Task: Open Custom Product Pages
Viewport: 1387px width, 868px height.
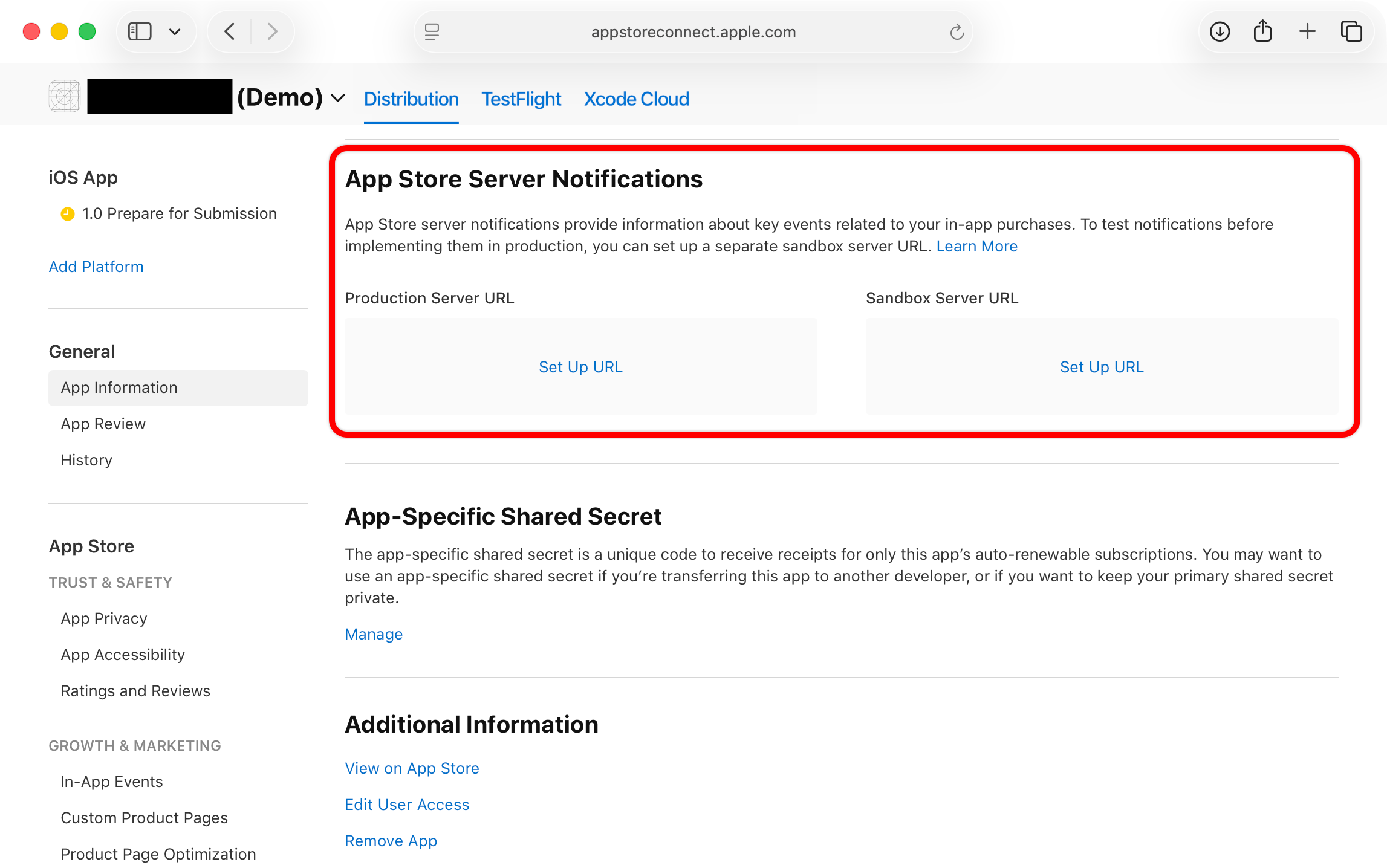Action: point(145,818)
